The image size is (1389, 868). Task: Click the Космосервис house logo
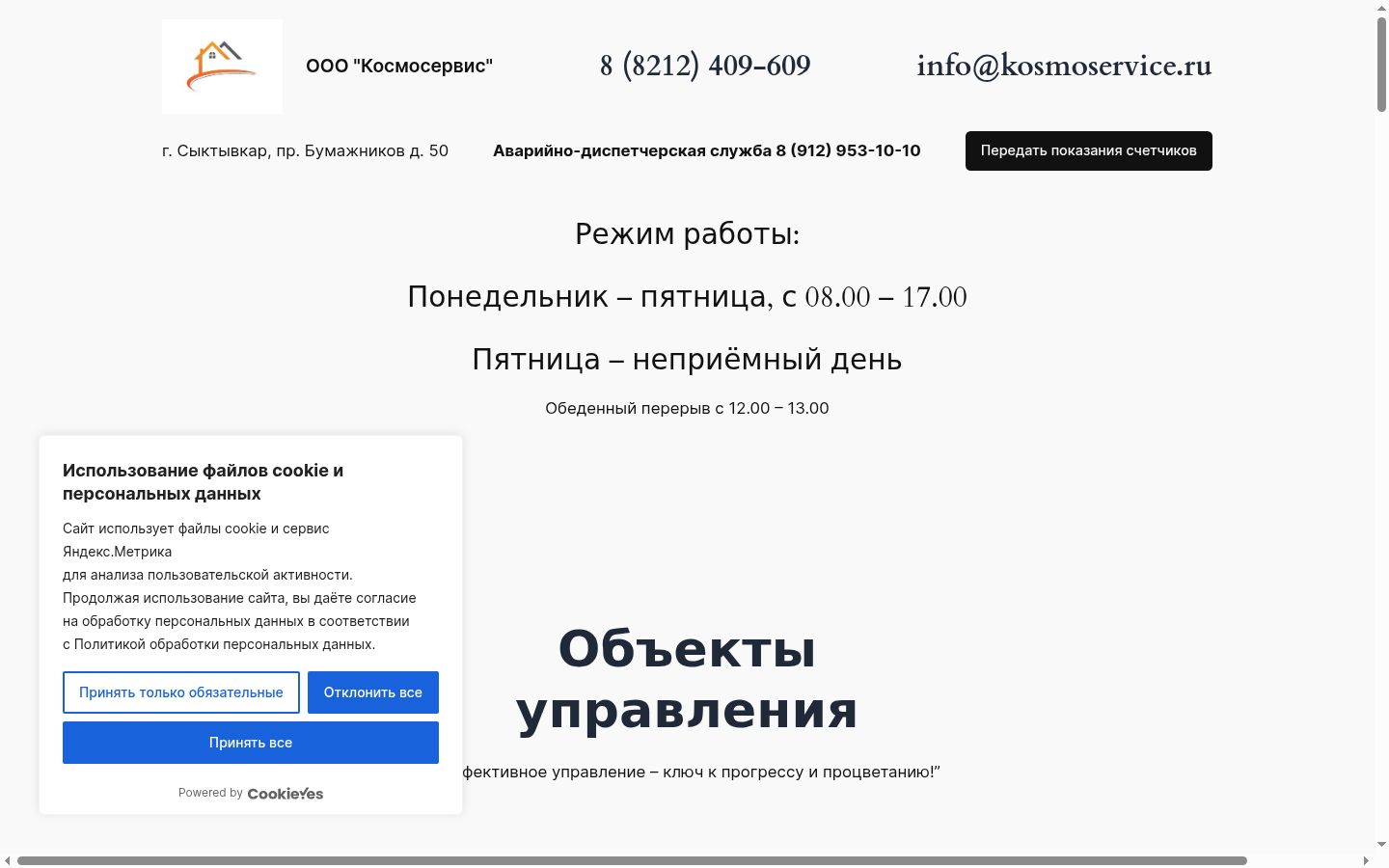coord(222,67)
